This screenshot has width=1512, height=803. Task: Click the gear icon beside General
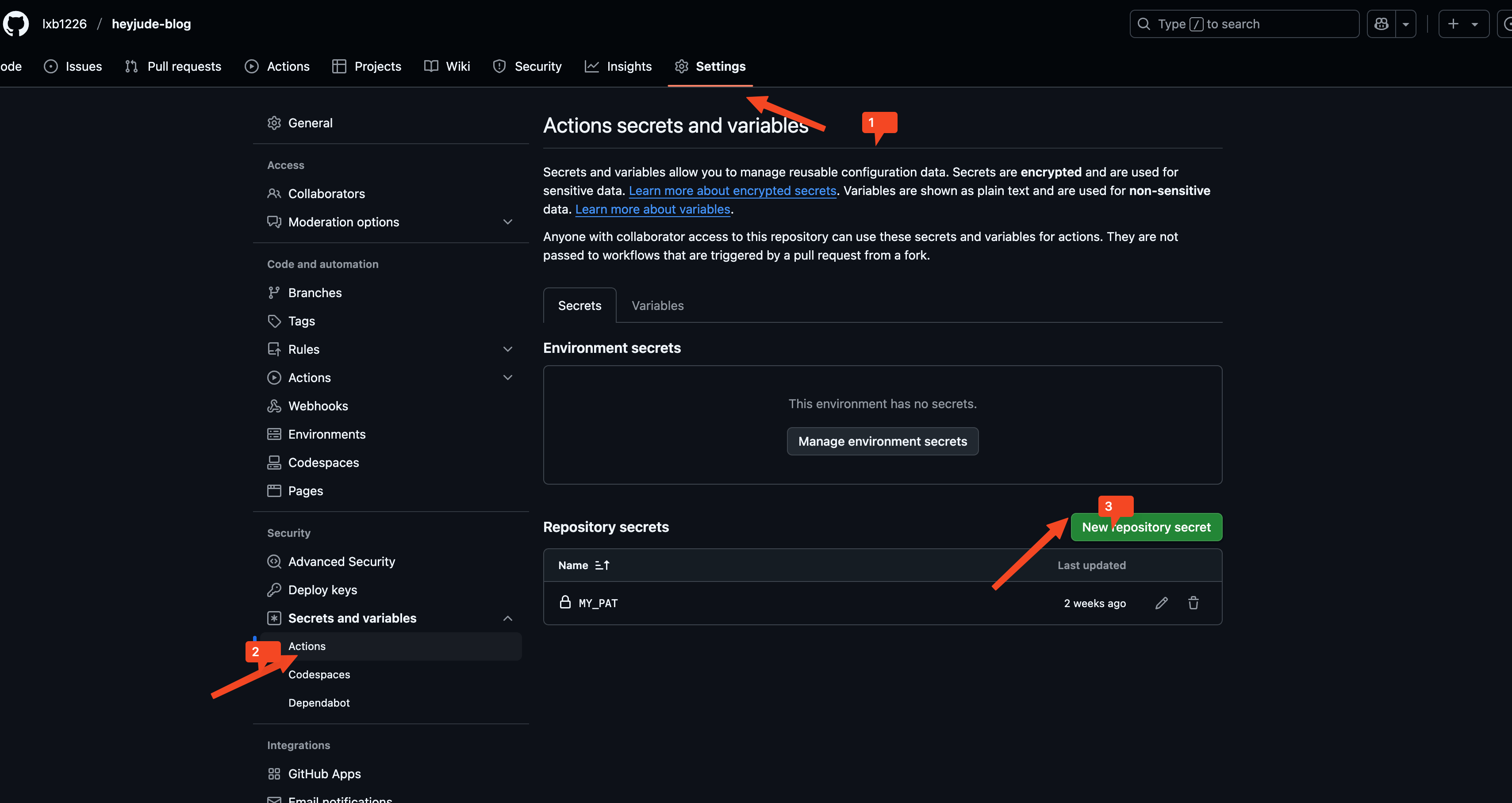(274, 123)
